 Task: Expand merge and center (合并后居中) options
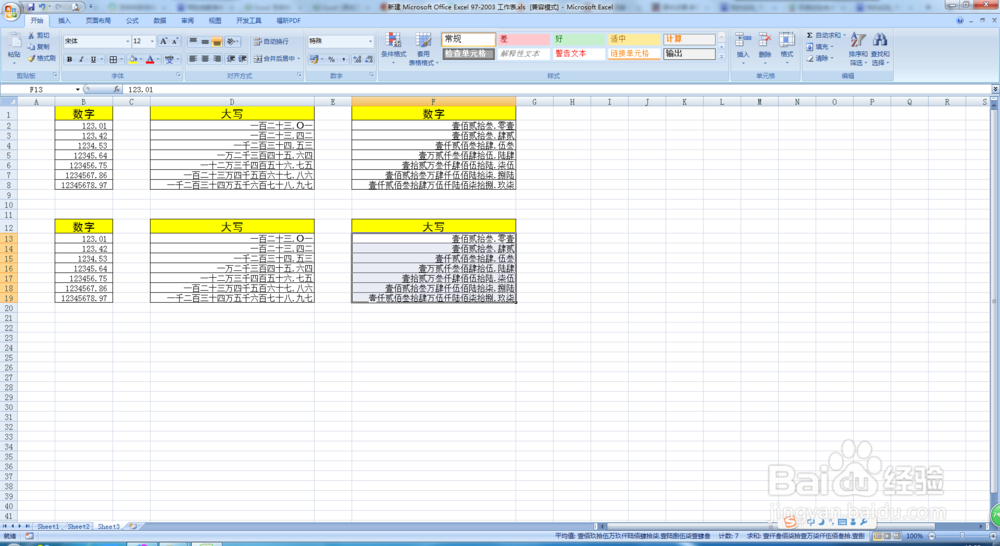point(298,59)
